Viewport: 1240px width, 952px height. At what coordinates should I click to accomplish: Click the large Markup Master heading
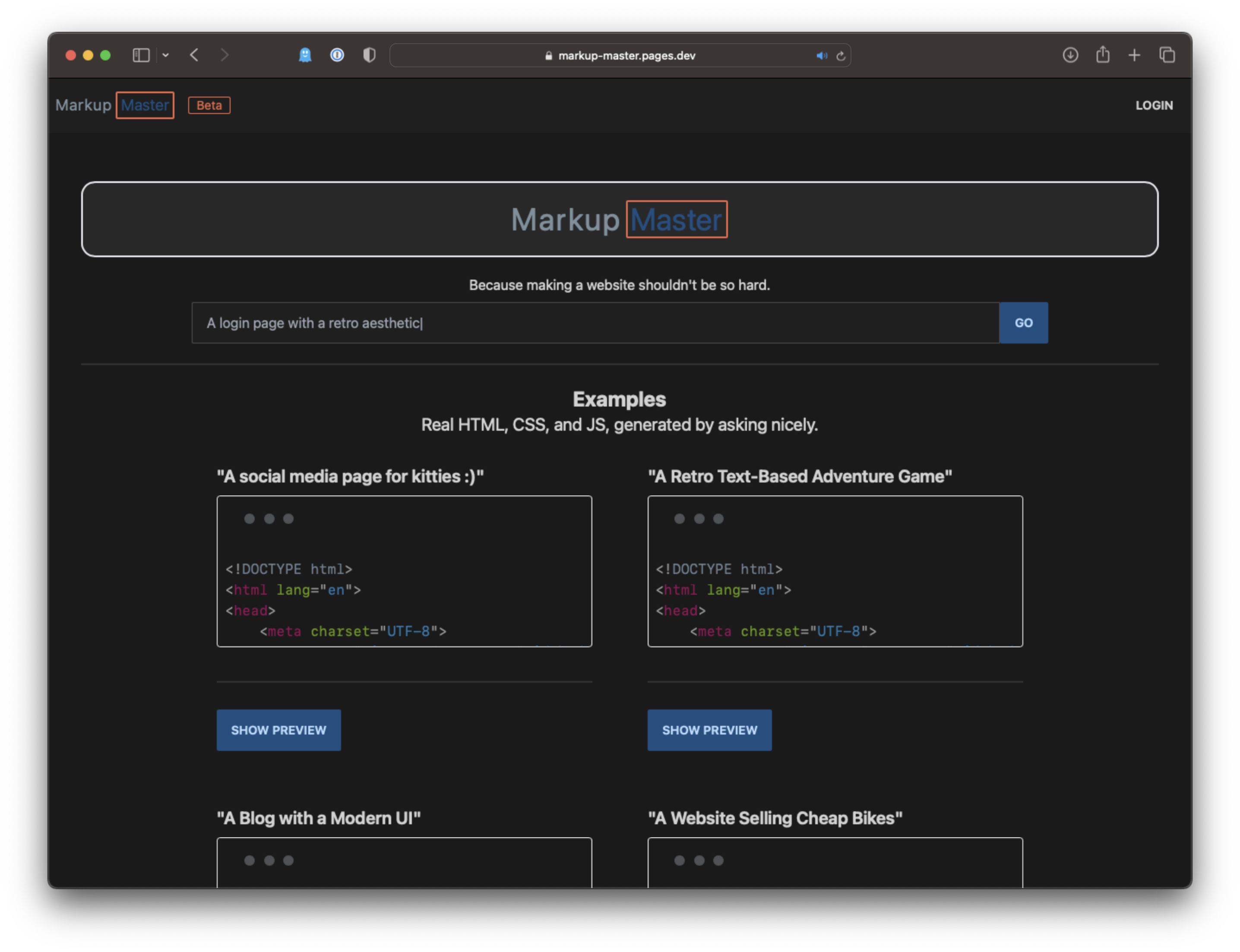619,219
